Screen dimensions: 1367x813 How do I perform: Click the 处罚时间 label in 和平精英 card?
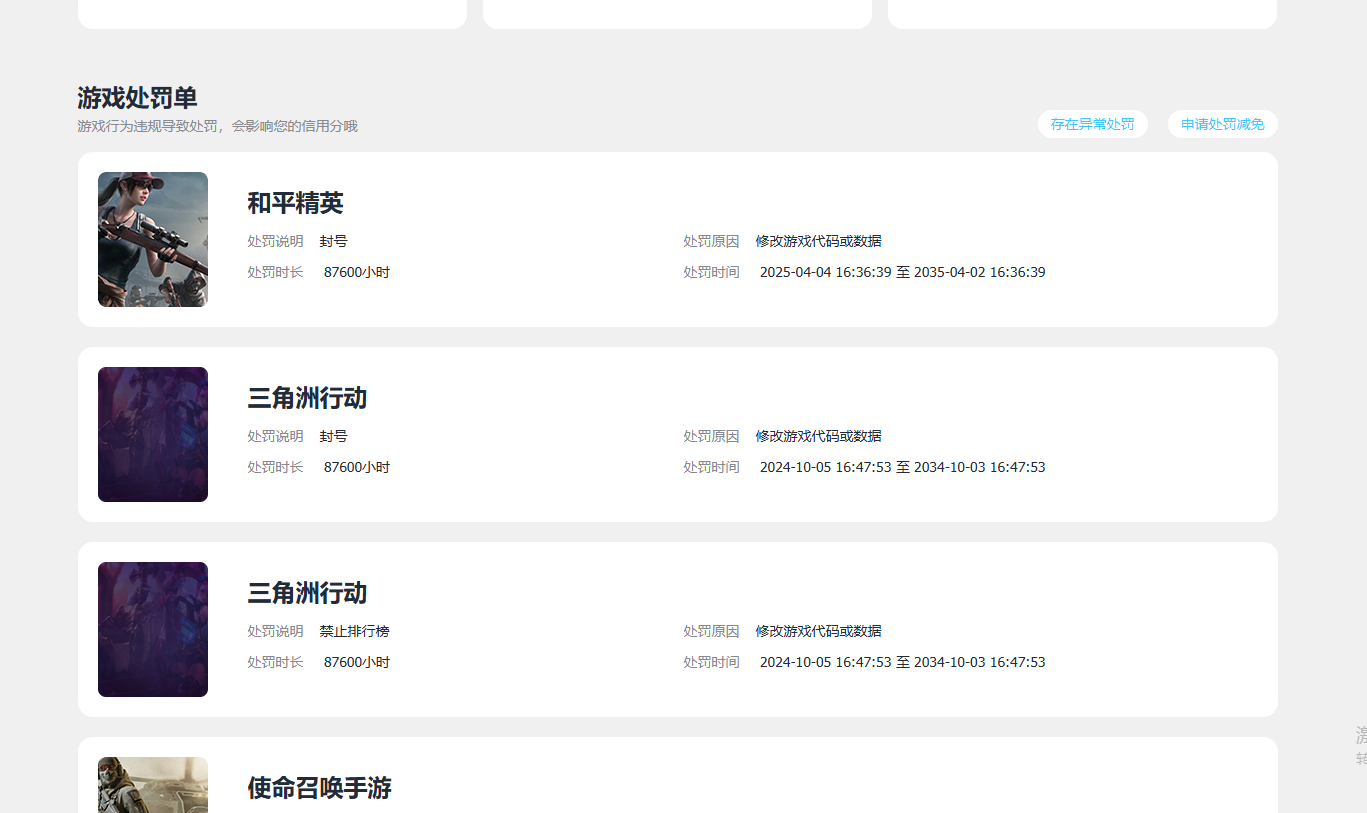point(711,272)
